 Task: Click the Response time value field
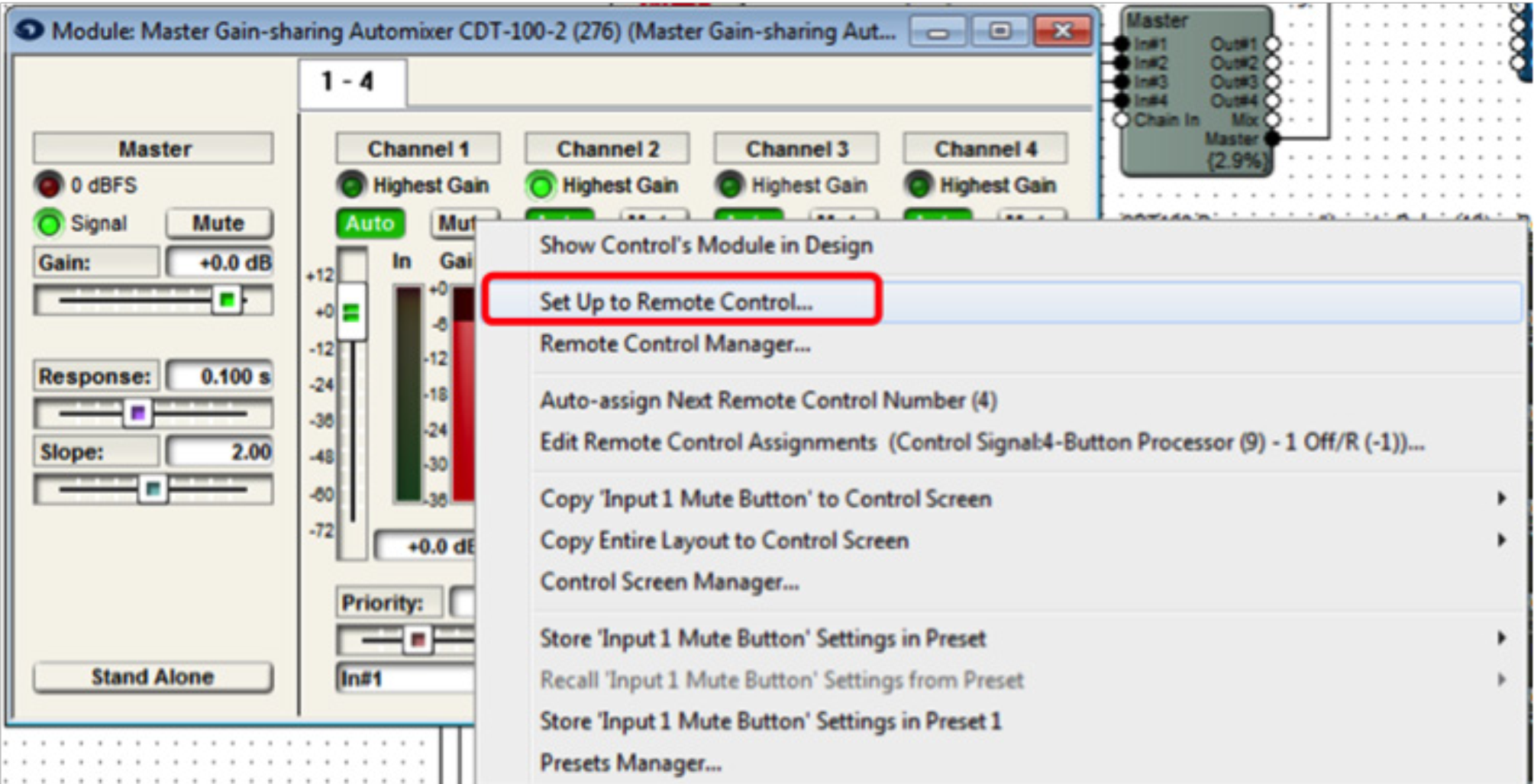tap(220, 376)
